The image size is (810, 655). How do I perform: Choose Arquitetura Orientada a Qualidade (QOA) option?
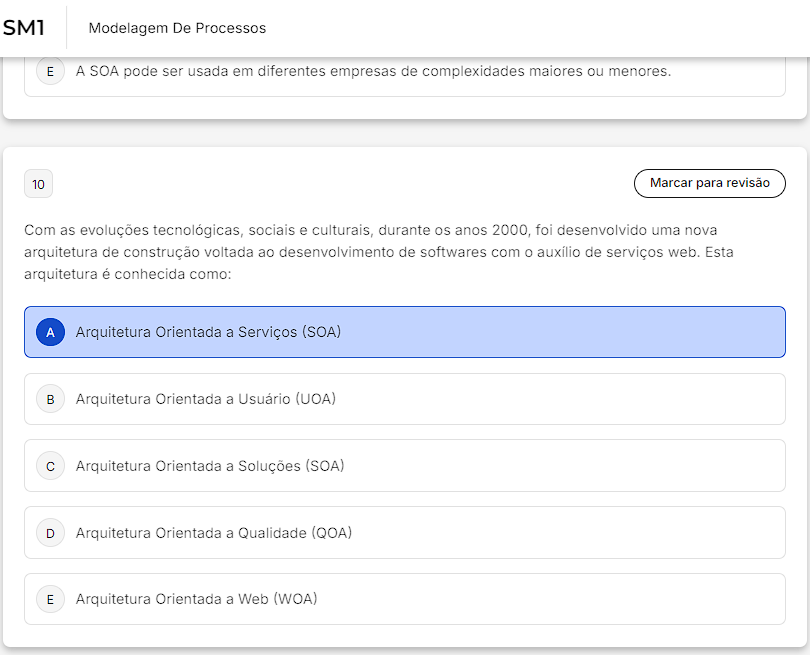[x=214, y=533]
